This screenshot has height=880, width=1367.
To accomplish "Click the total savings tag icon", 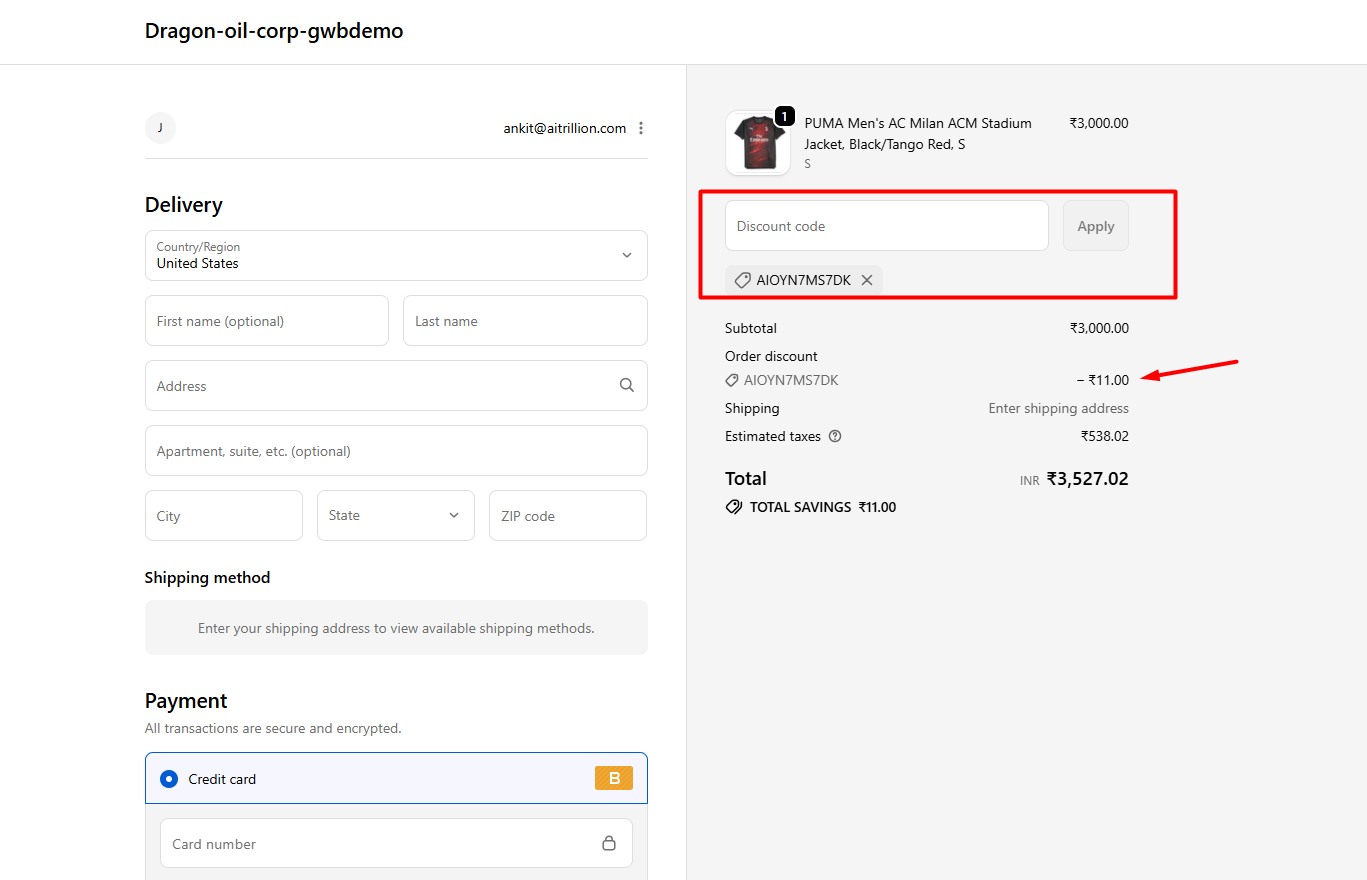I will [734, 507].
